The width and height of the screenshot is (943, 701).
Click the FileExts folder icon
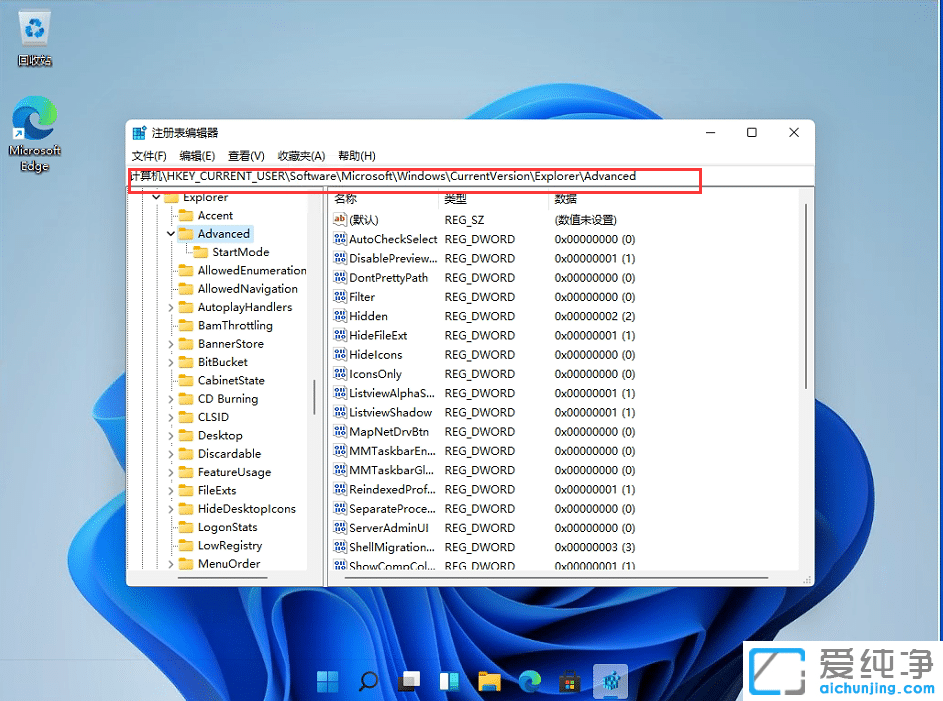click(188, 490)
